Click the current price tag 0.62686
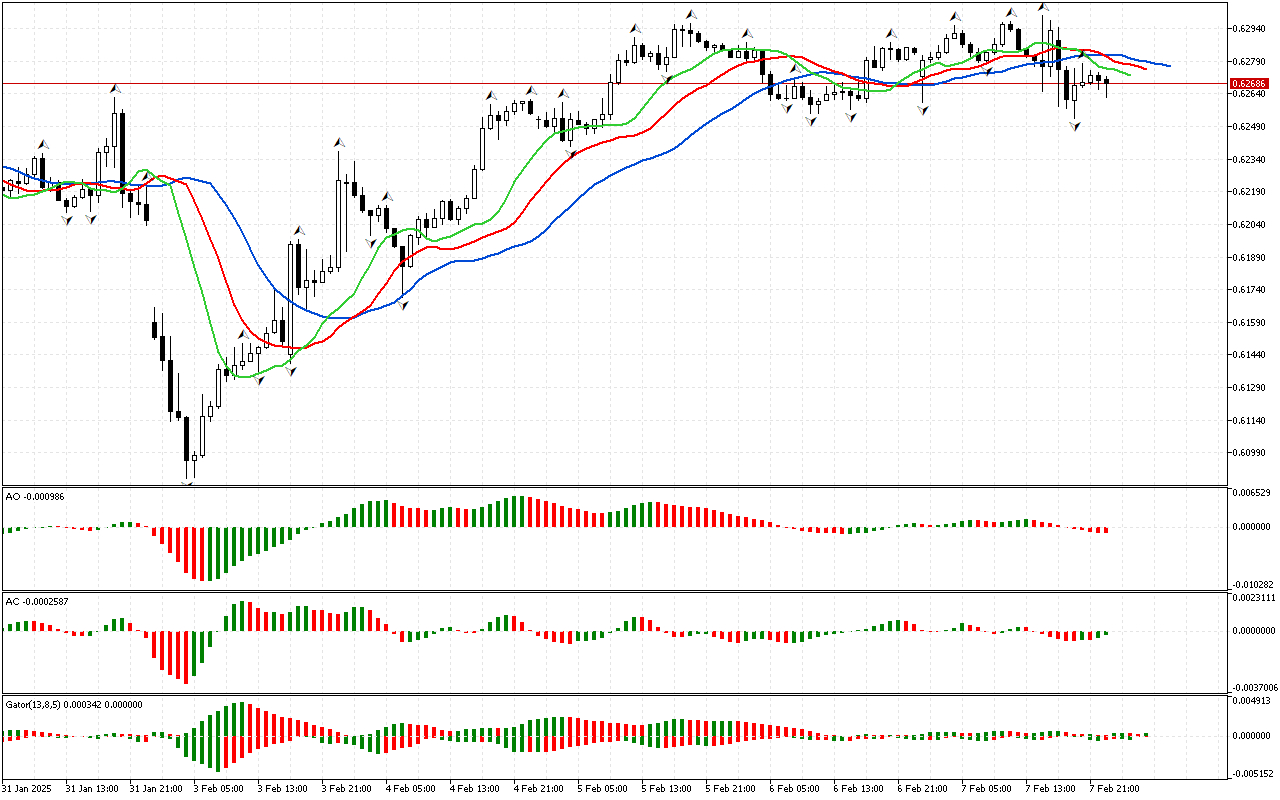1280x800 pixels. point(1248,83)
